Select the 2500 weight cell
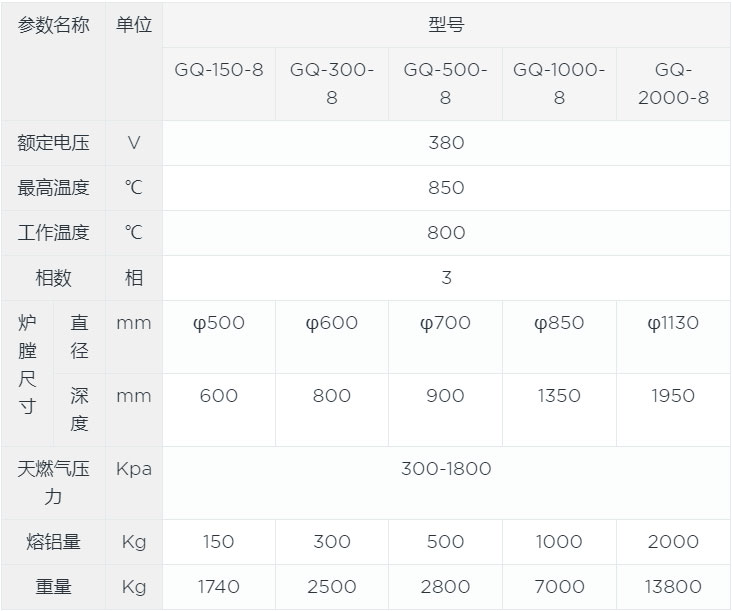 (332, 587)
